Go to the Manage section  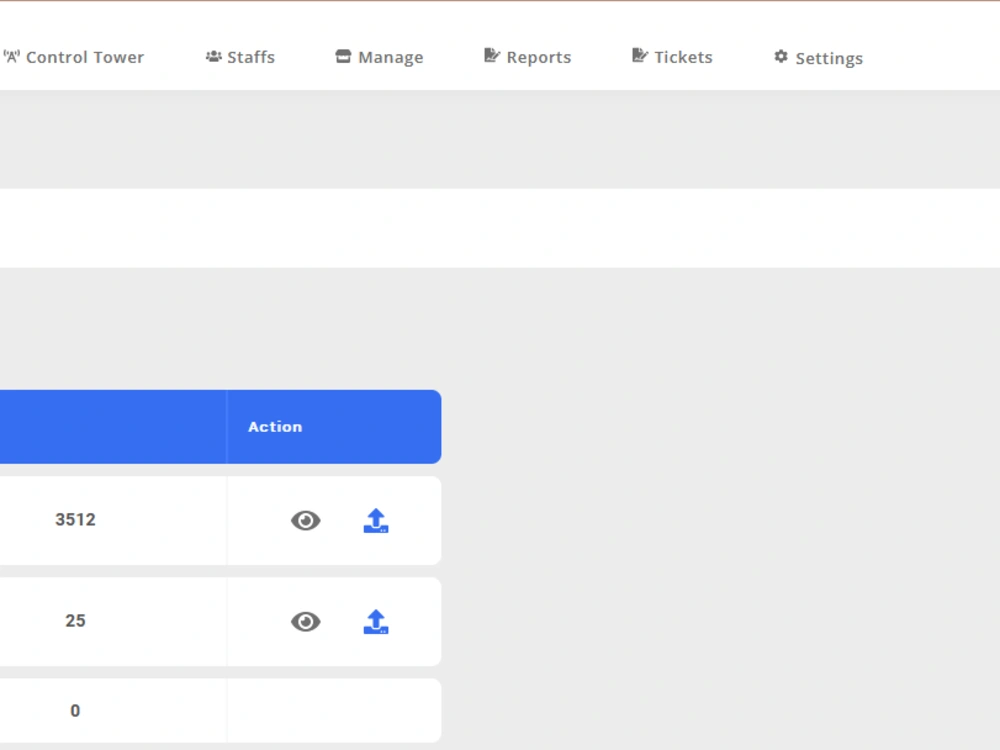(x=379, y=57)
